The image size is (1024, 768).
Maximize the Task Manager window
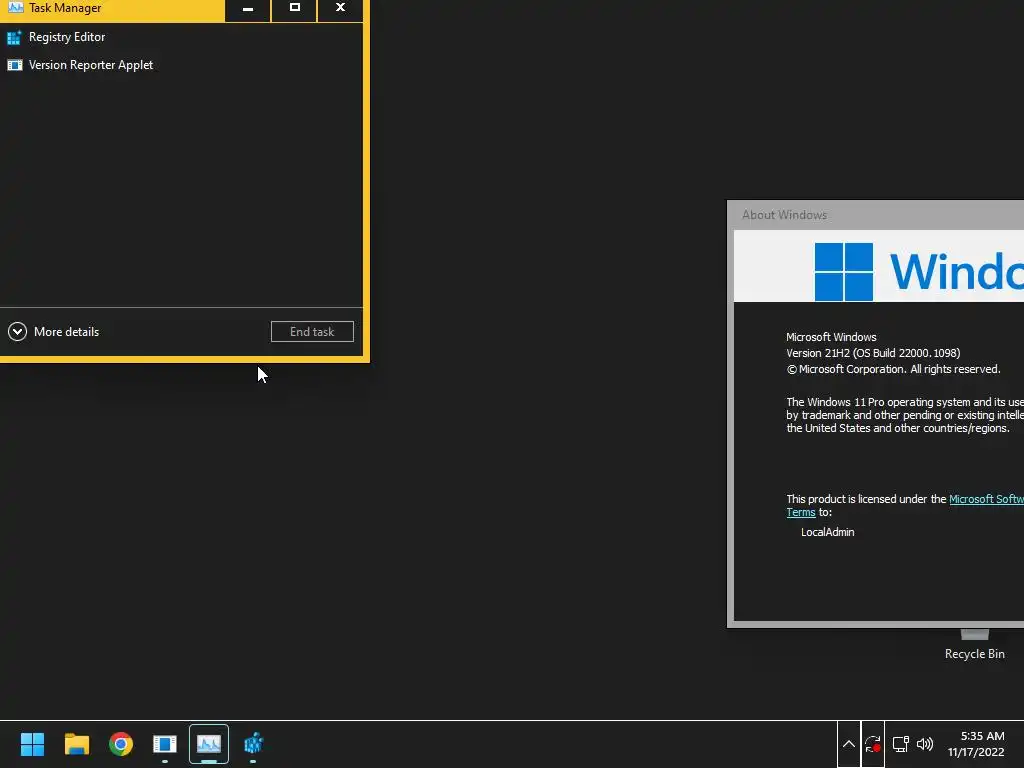(295, 8)
